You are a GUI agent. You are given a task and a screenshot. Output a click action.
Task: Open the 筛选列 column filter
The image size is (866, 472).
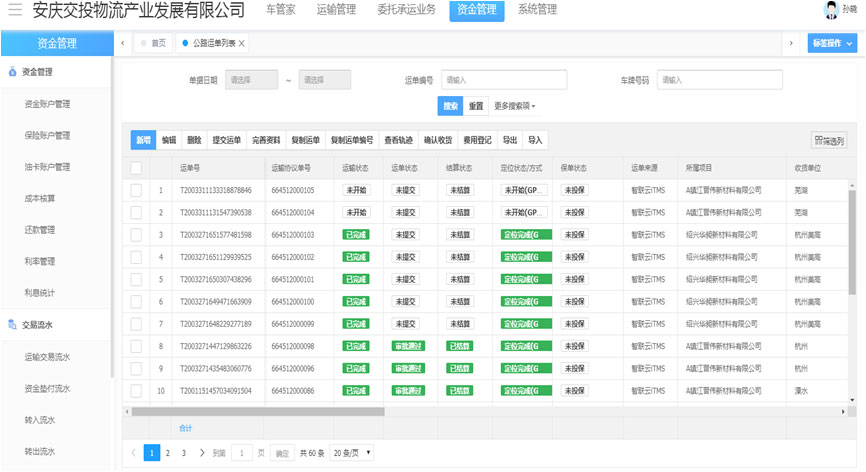coord(829,140)
